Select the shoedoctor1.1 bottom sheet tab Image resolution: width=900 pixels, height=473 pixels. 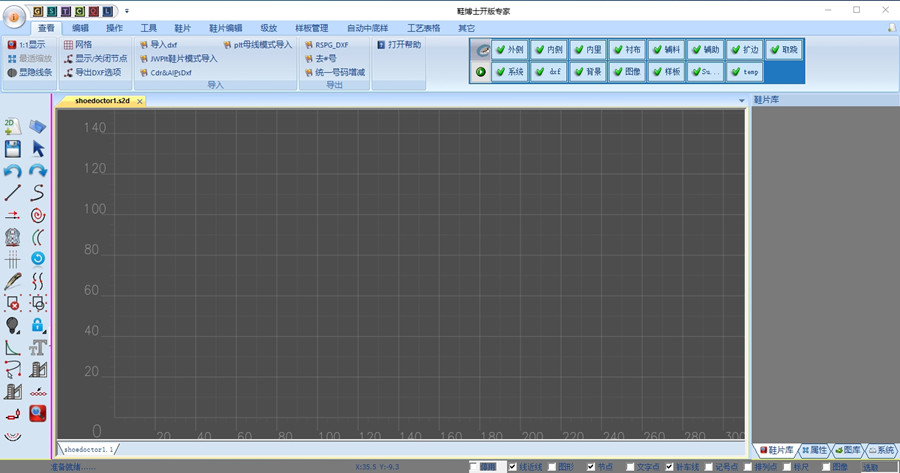(88, 449)
